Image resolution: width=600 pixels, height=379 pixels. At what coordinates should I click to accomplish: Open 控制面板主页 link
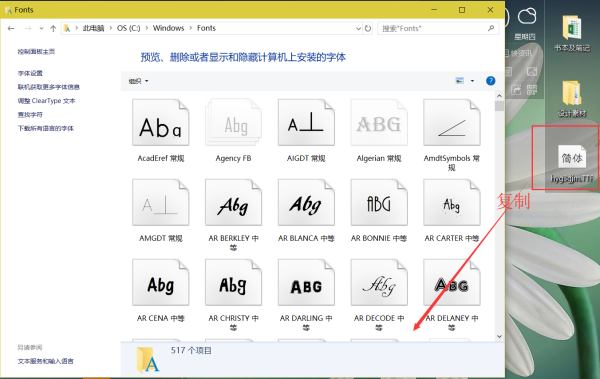[x=36, y=52]
